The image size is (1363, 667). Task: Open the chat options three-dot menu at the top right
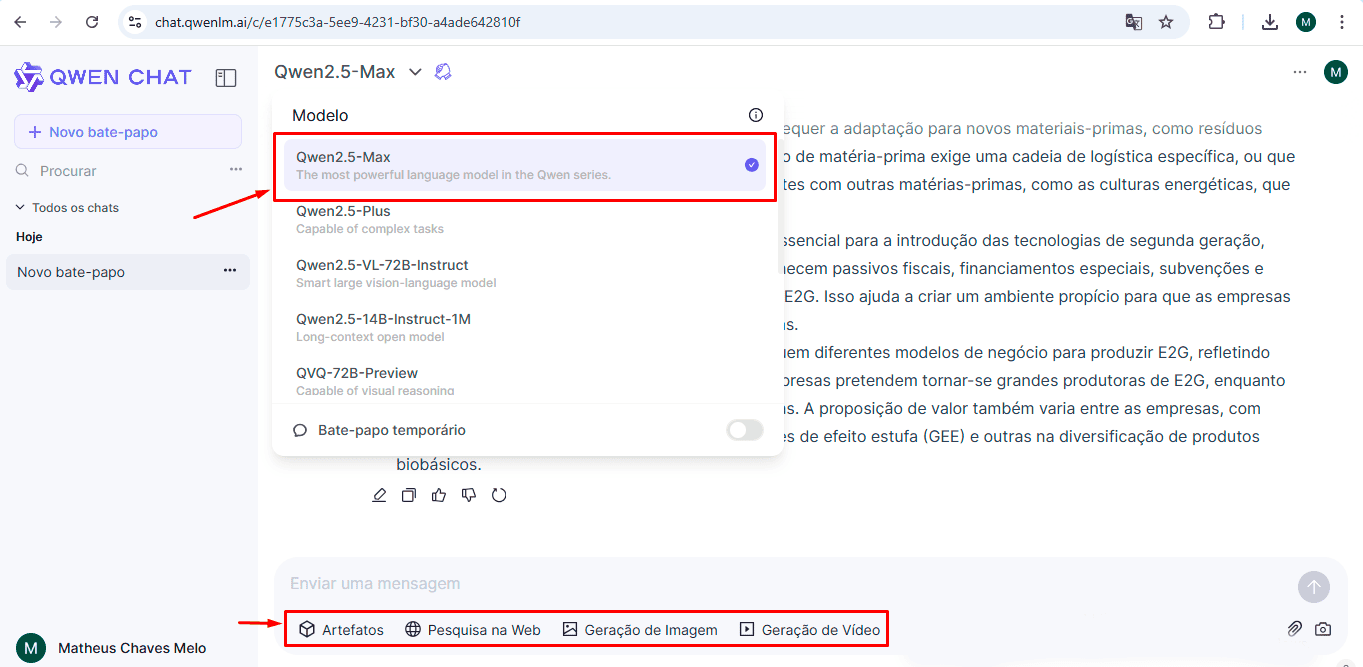click(1300, 72)
